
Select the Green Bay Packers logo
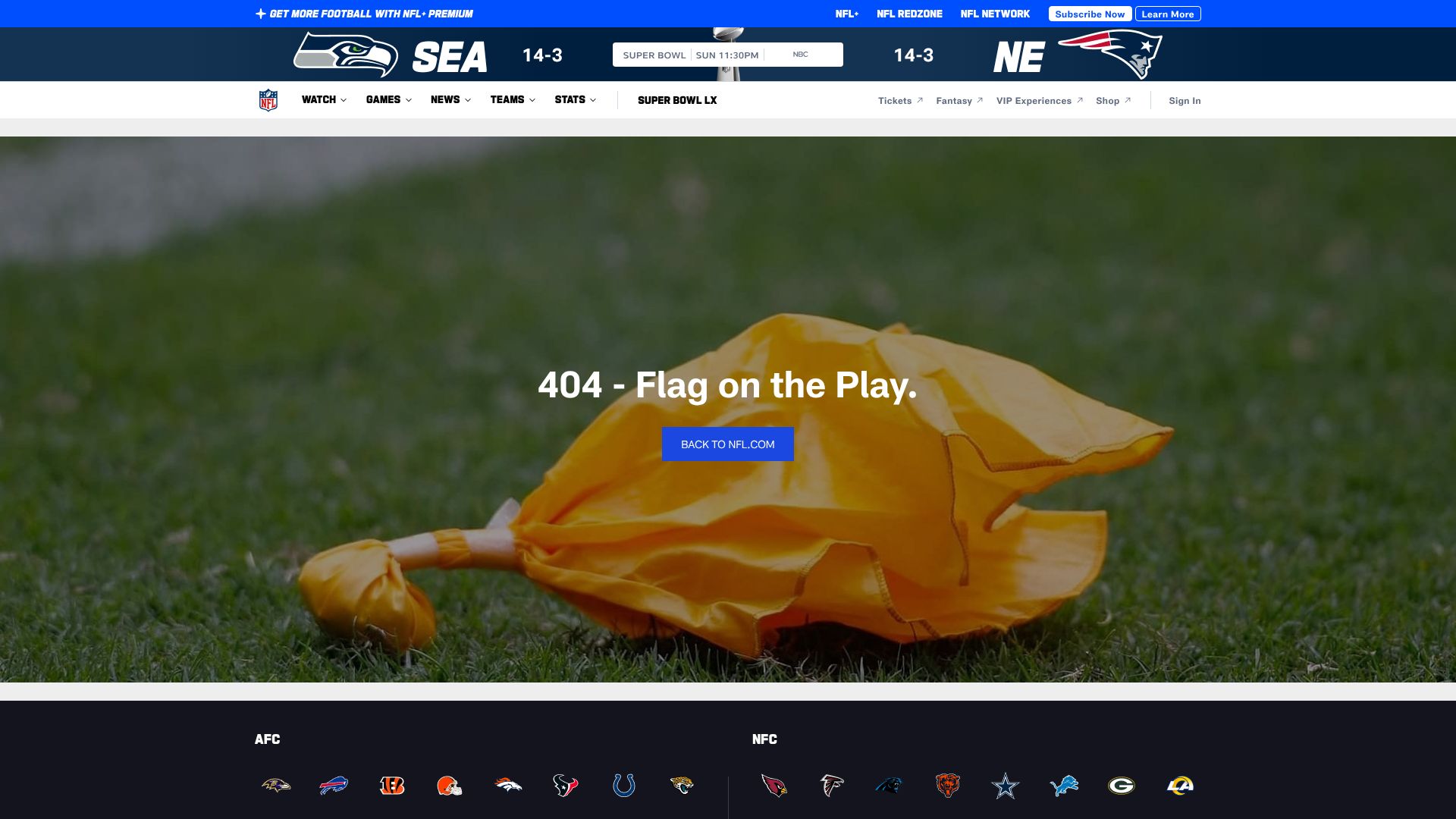coord(1121,786)
